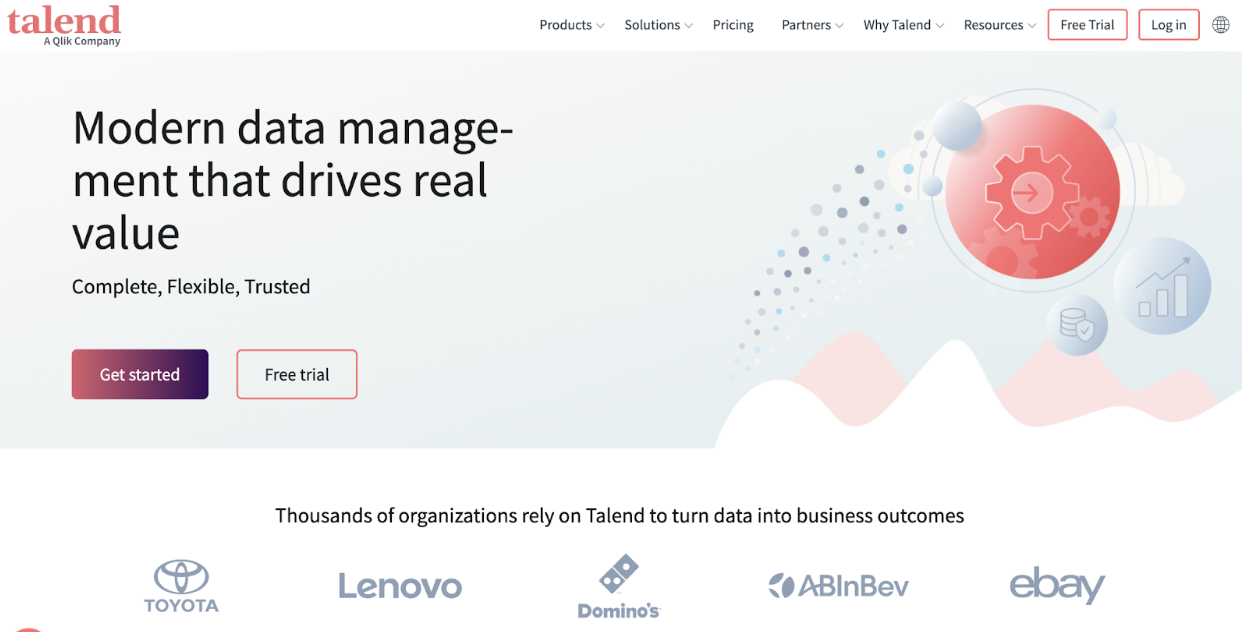Expand the Why Talend menu
Screen dimensions: 1242x632
point(903,25)
